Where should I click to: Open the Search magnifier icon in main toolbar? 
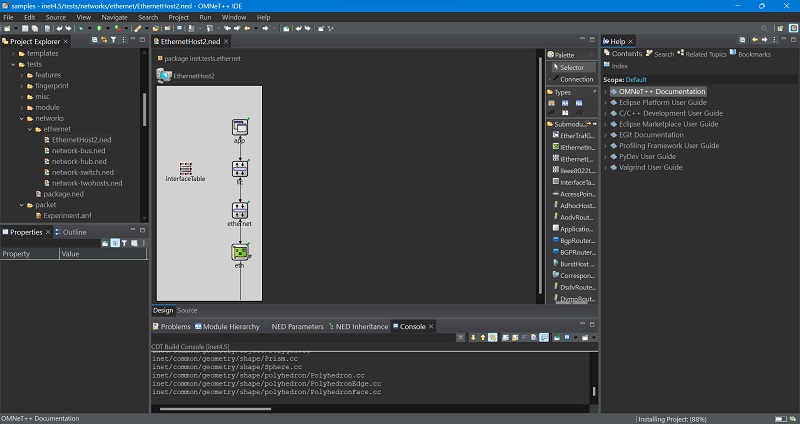point(764,29)
